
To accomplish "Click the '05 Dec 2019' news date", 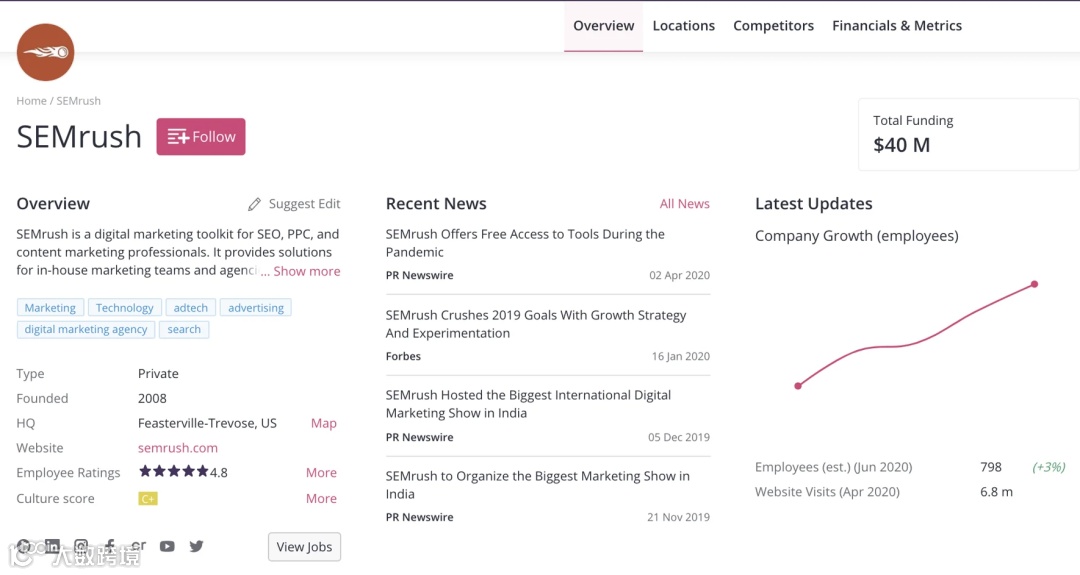I will [x=678, y=437].
